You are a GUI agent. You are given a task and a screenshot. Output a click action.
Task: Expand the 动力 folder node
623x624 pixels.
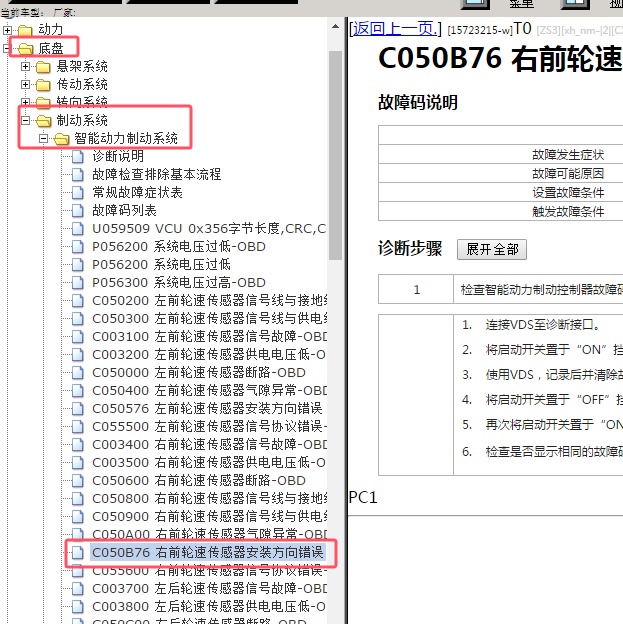pyautogui.click(x=8, y=30)
